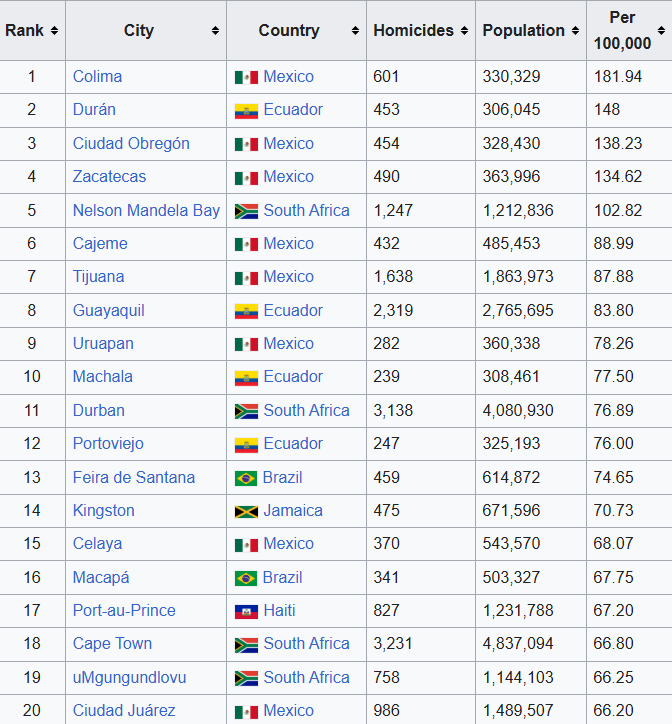The image size is (672, 724).
Task: Open the Port-au-Prince link
Action: [124, 610]
